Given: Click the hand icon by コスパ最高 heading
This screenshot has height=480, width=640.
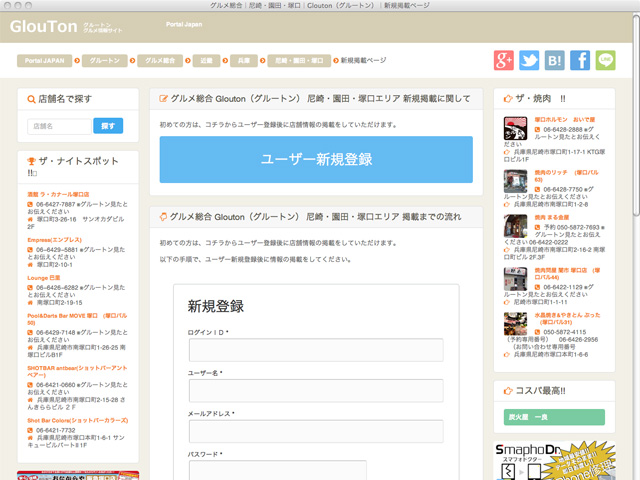Looking at the screenshot, I should [508, 391].
